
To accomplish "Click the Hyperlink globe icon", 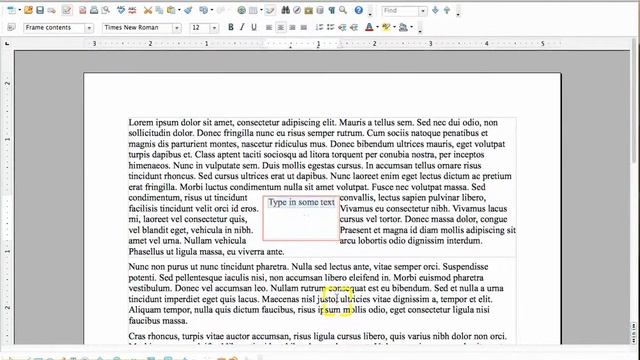I will click(242, 10).
